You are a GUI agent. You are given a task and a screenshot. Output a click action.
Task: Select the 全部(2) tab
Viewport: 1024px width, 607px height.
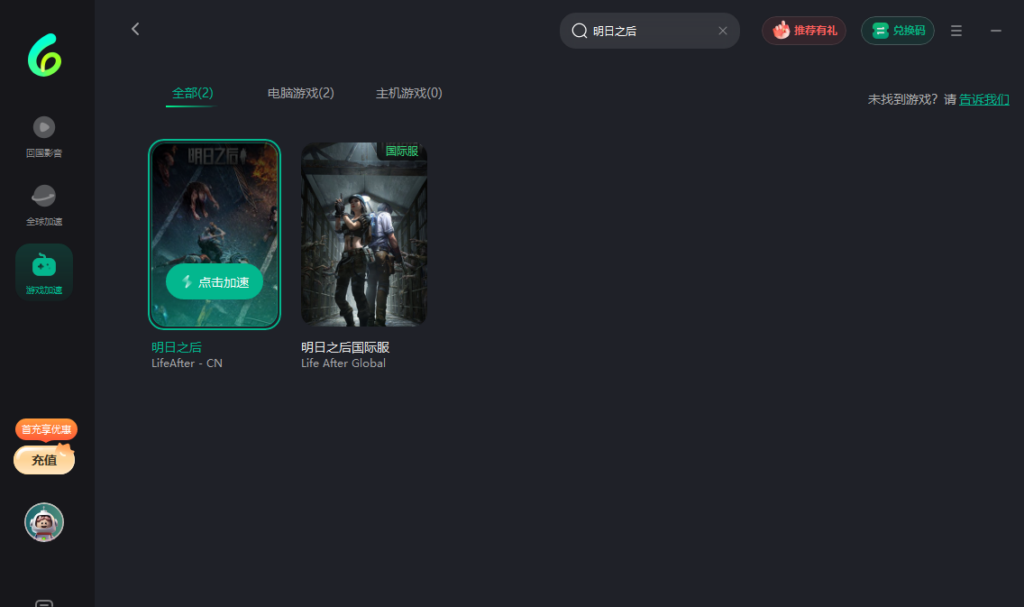(x=192, y=93)
